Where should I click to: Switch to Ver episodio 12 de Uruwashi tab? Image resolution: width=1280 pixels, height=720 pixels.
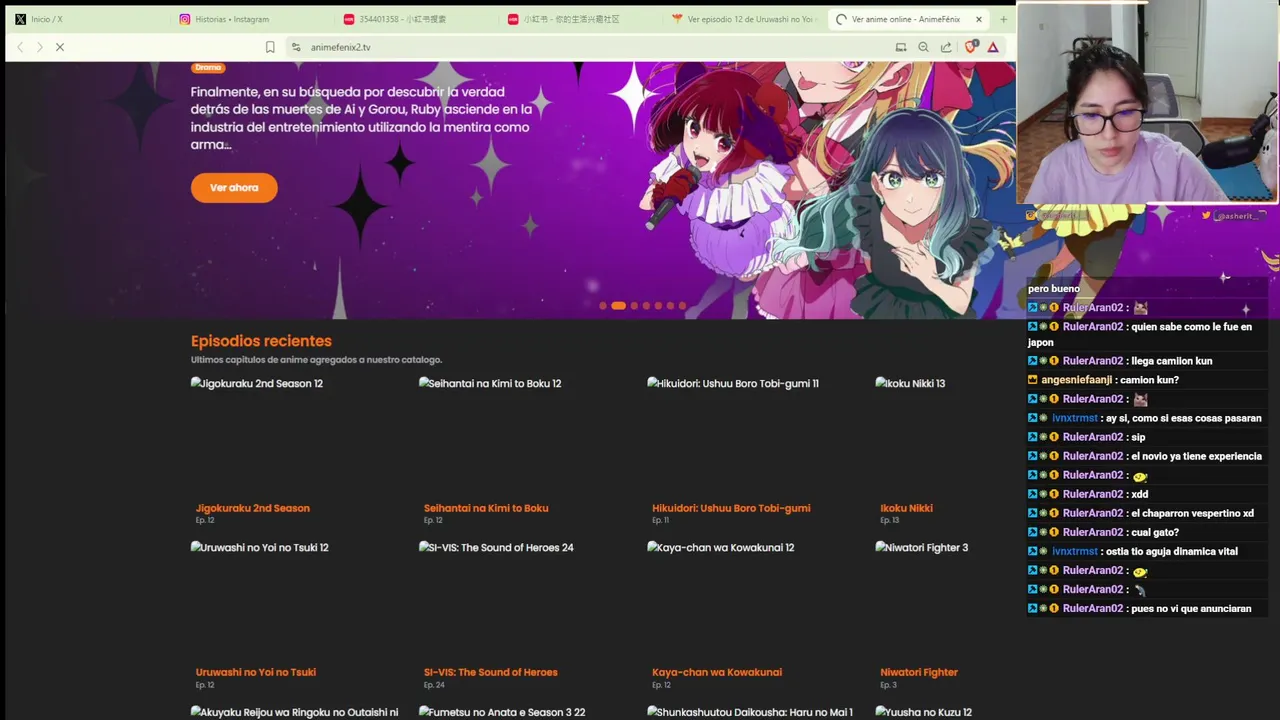[743, 19]
